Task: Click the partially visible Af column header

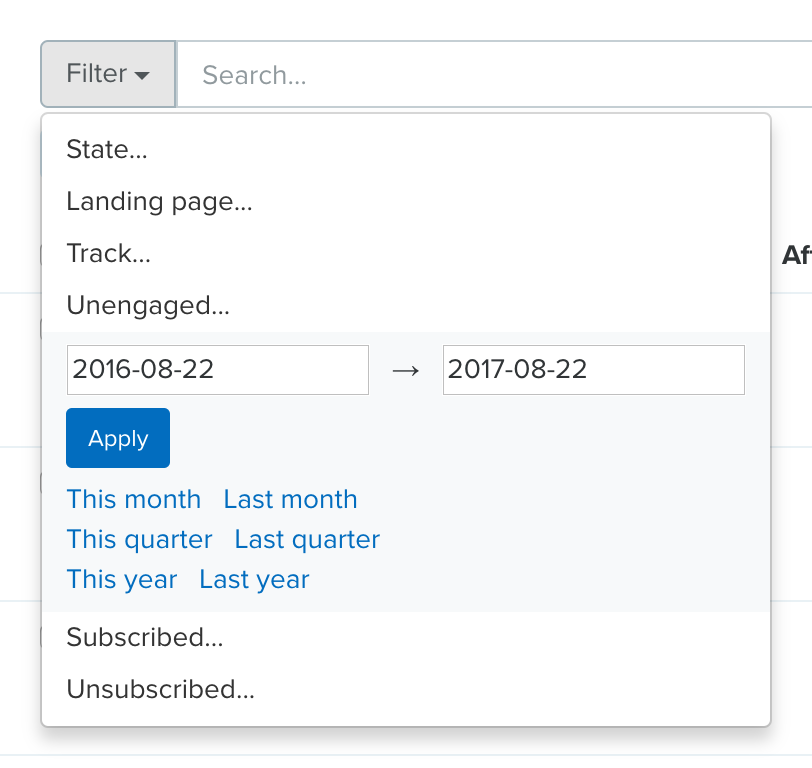Action: (x=796, y=255)
